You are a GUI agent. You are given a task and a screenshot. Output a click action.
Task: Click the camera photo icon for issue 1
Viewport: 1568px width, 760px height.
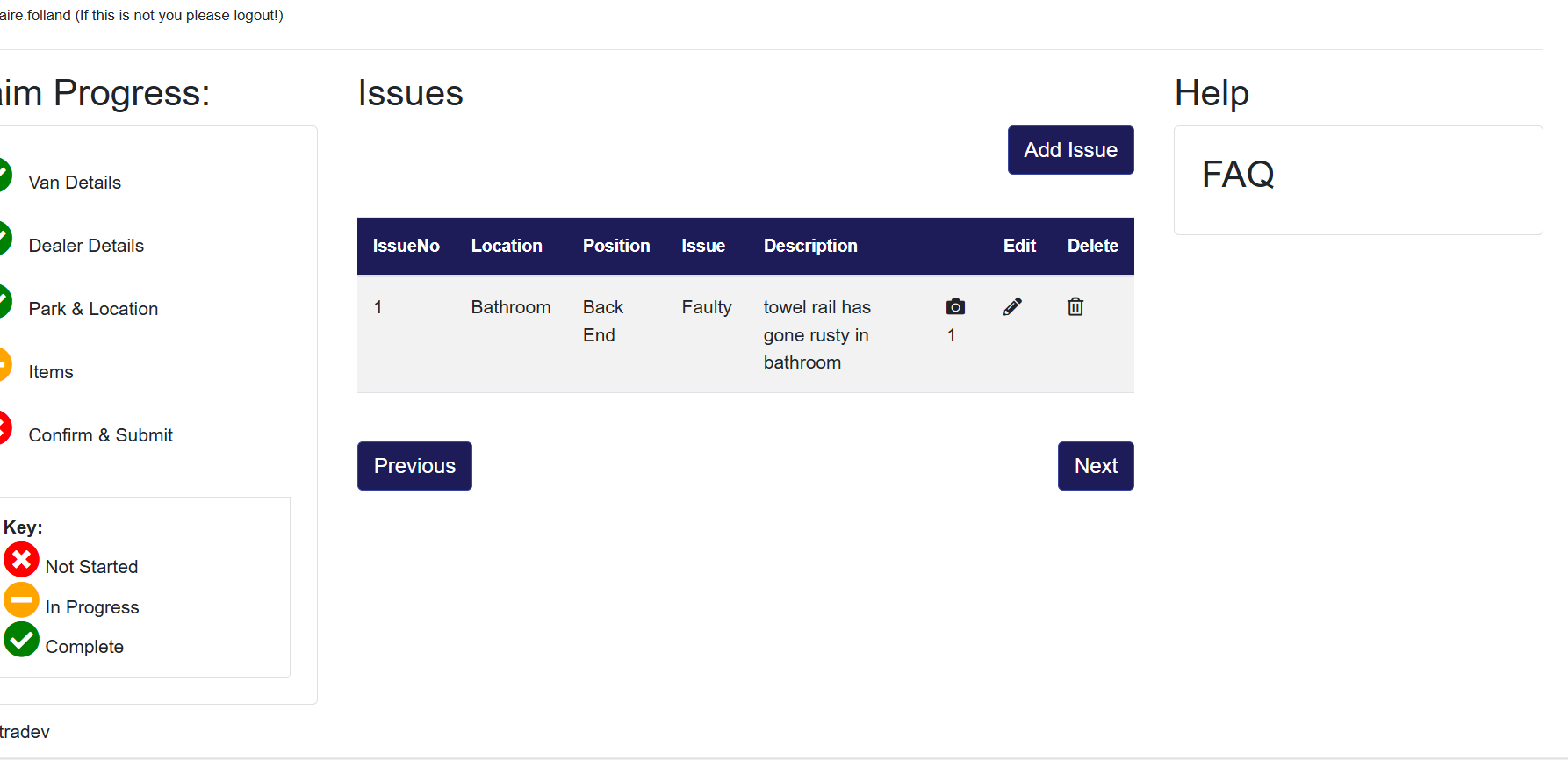click(955, 307)
